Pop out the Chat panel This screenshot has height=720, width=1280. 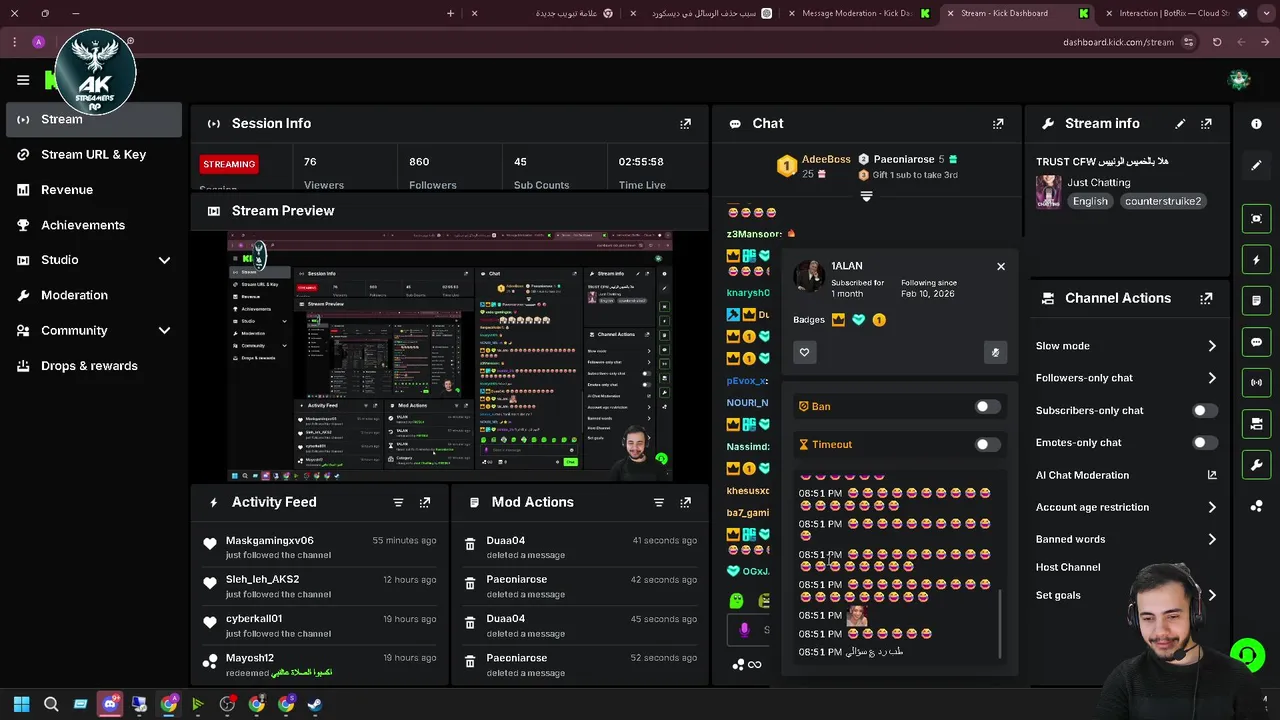coord(998,124)
